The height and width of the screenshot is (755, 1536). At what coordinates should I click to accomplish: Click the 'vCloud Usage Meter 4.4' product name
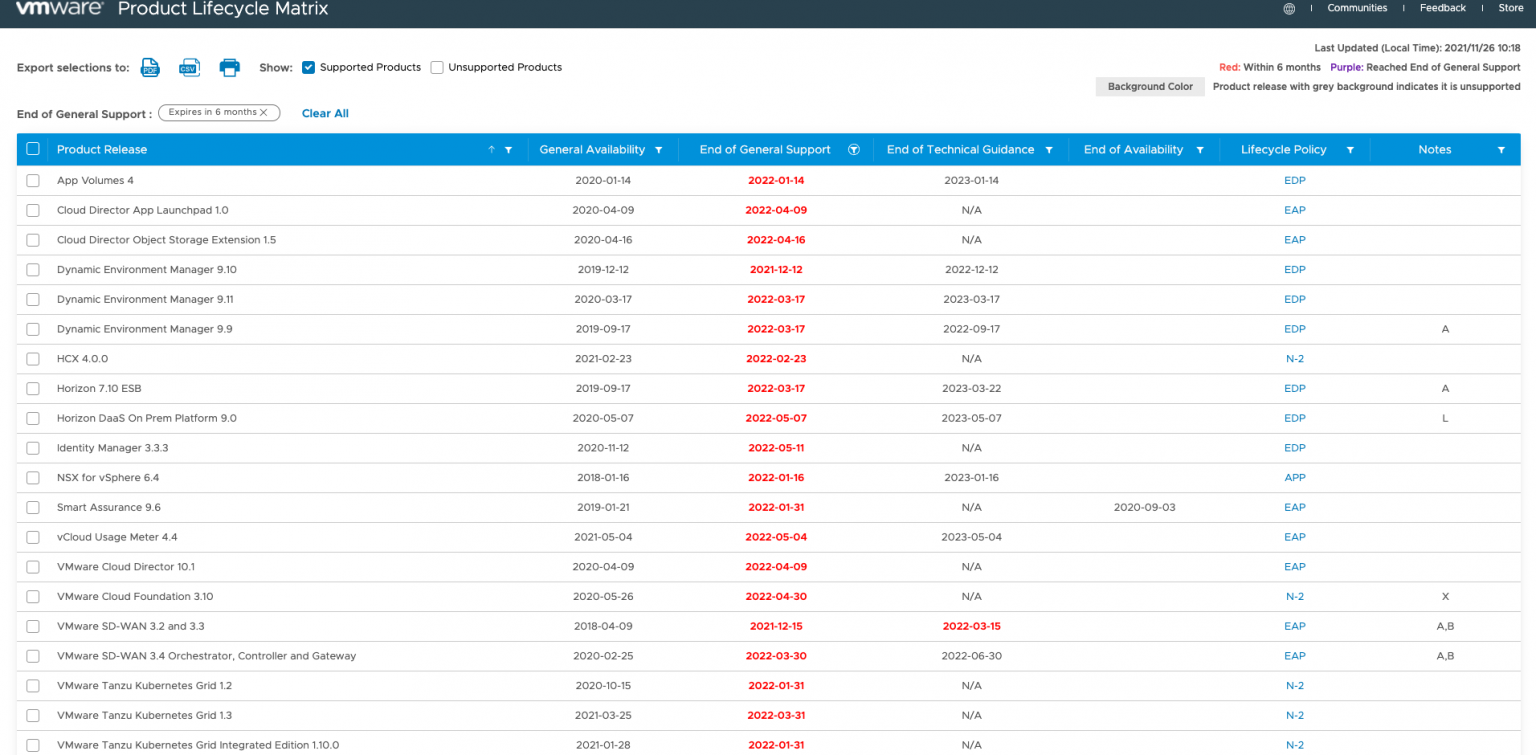click(117, 538)
